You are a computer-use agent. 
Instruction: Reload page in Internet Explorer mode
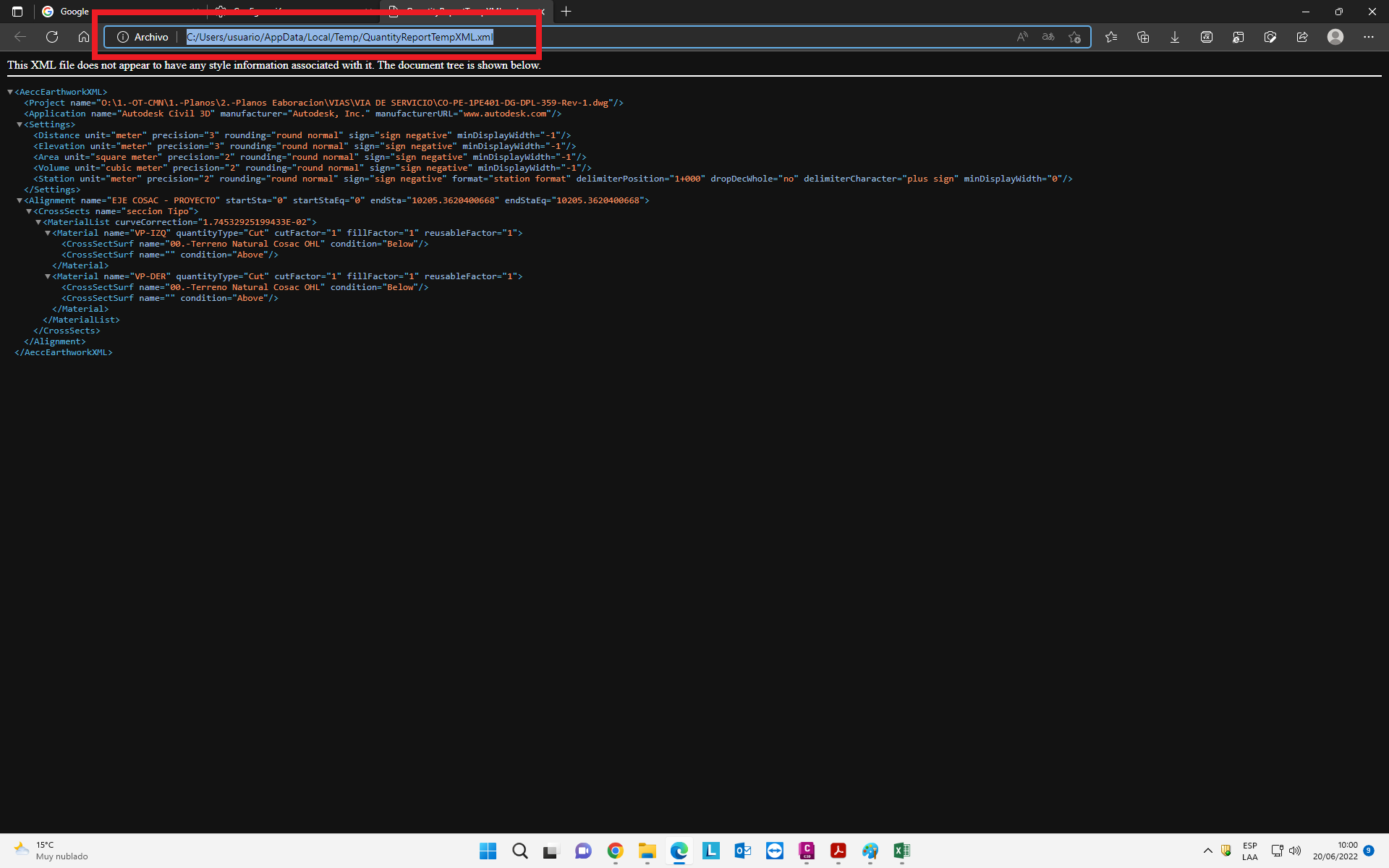tap(1239, 37)
